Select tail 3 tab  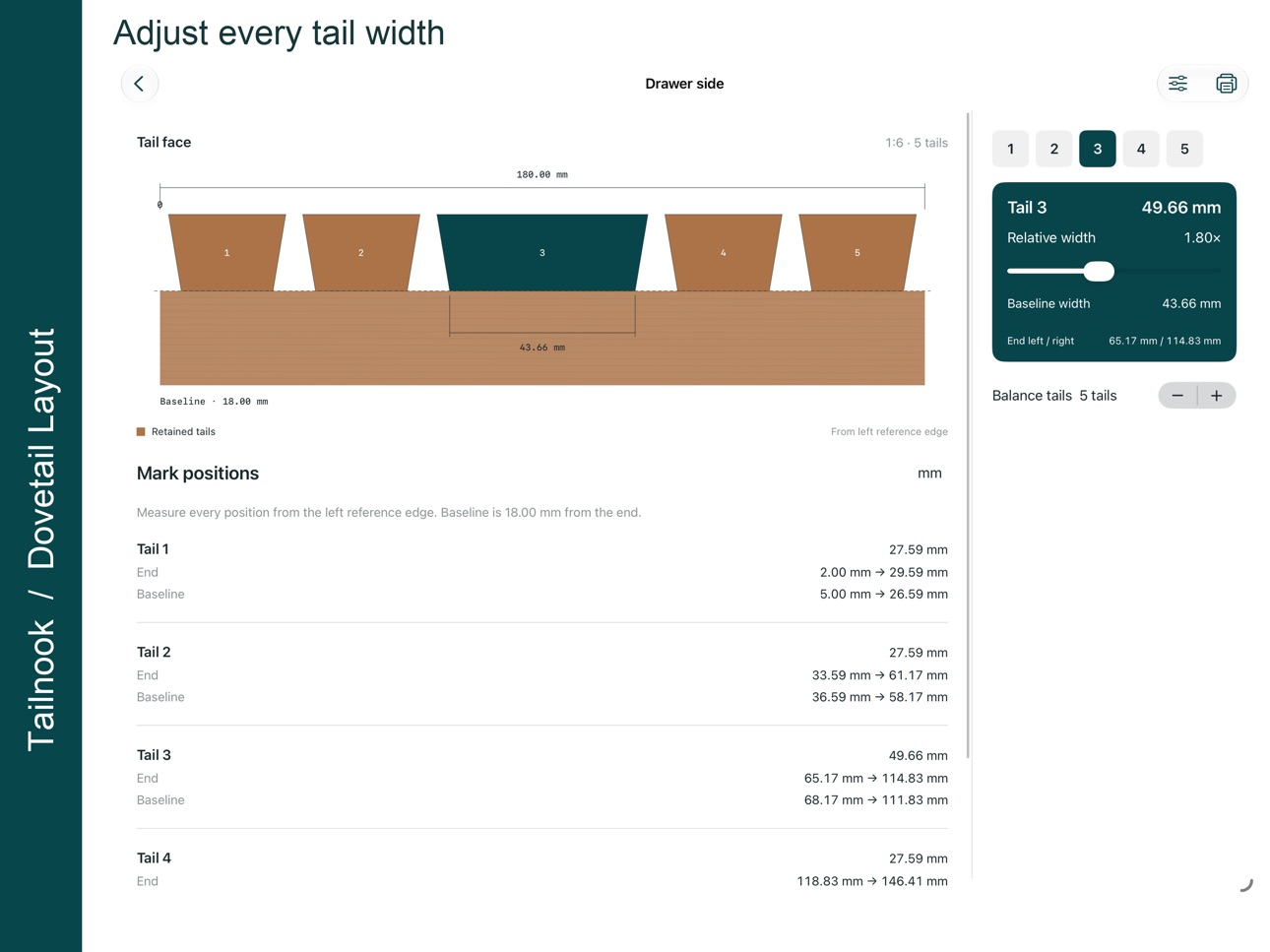coord(1098,149)
